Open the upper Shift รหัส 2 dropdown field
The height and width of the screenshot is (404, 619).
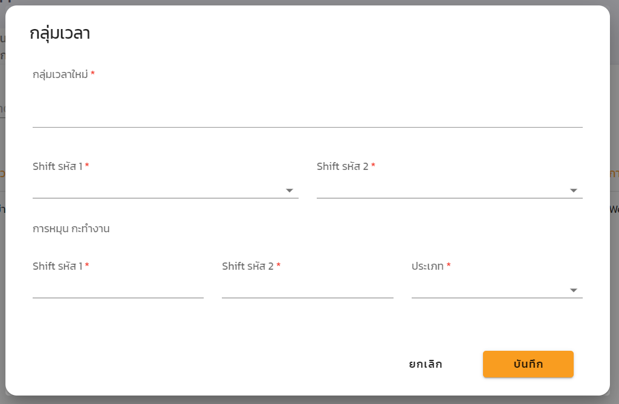coord(440,189)
